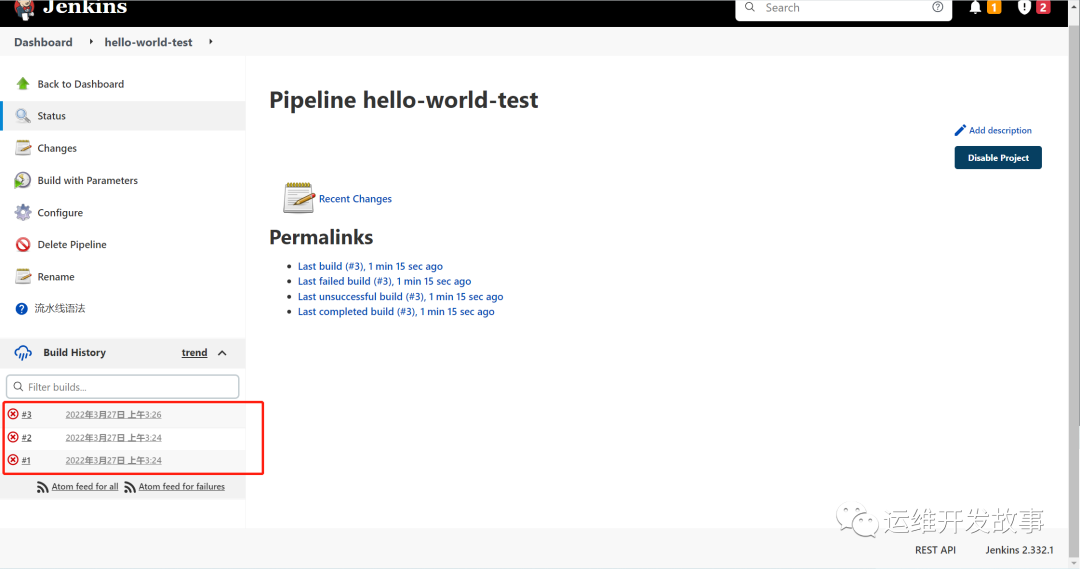
Task: Focus the header Search field
Action: [844, 8]
